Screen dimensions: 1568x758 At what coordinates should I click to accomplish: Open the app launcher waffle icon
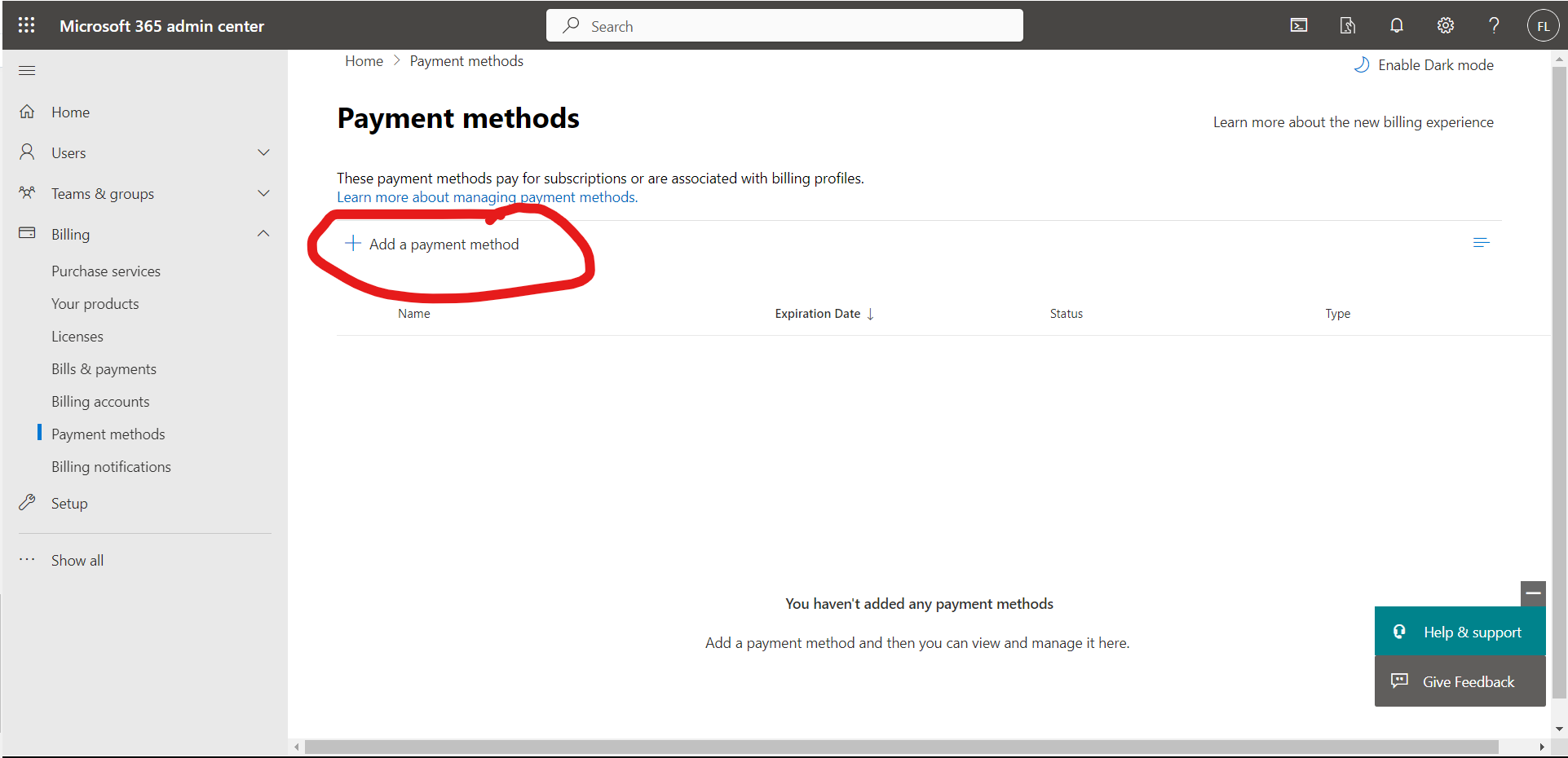coord(26,25)
